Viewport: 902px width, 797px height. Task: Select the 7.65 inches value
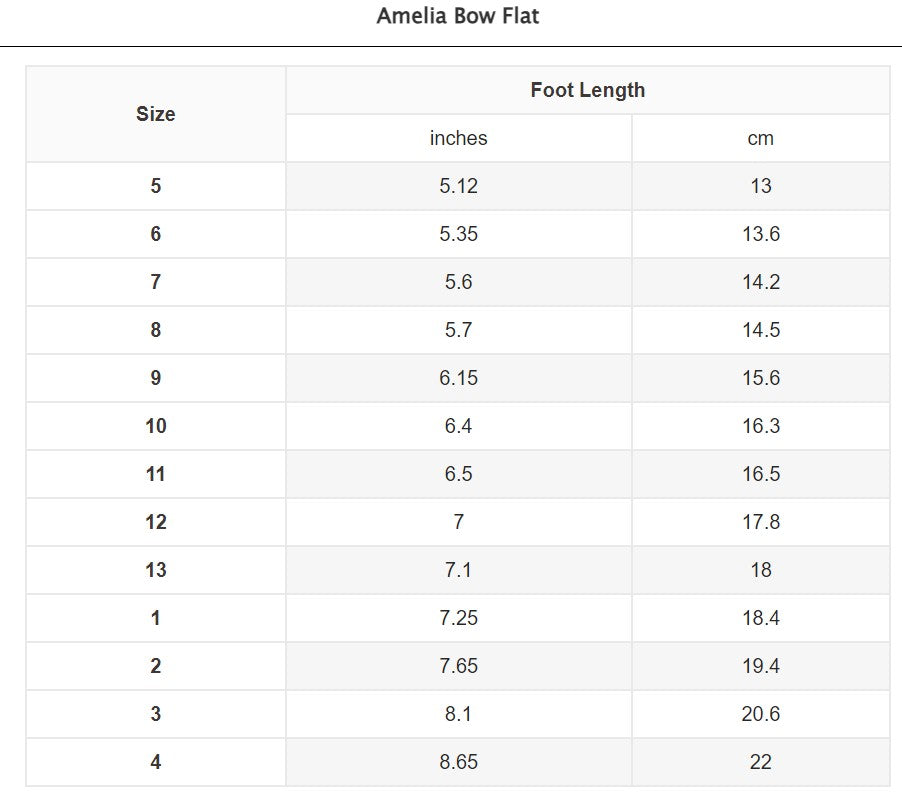pos(458,666)
